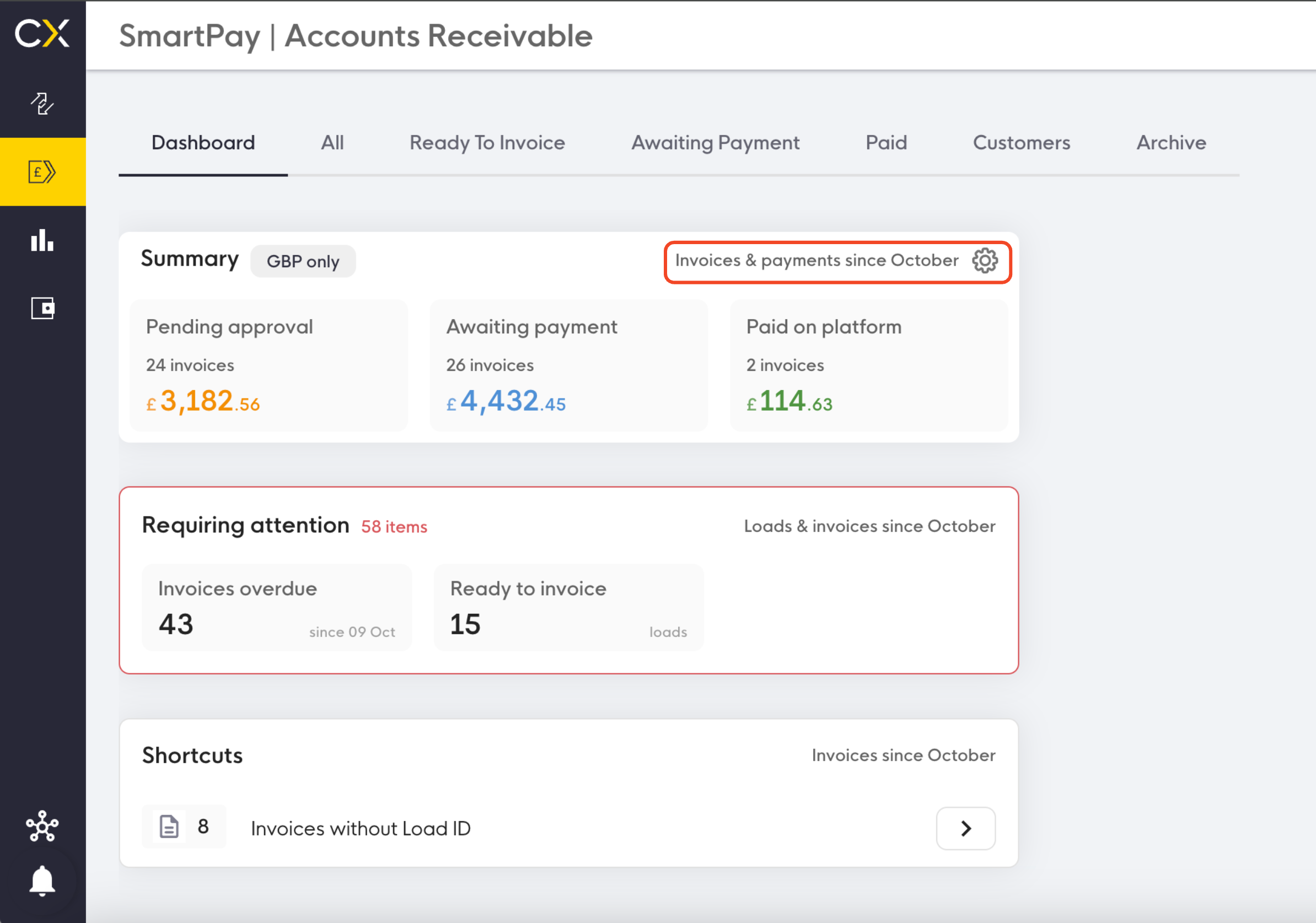Open the Pending approval summary card
This screenshot has width=1316, height=923.
(269, 365)
